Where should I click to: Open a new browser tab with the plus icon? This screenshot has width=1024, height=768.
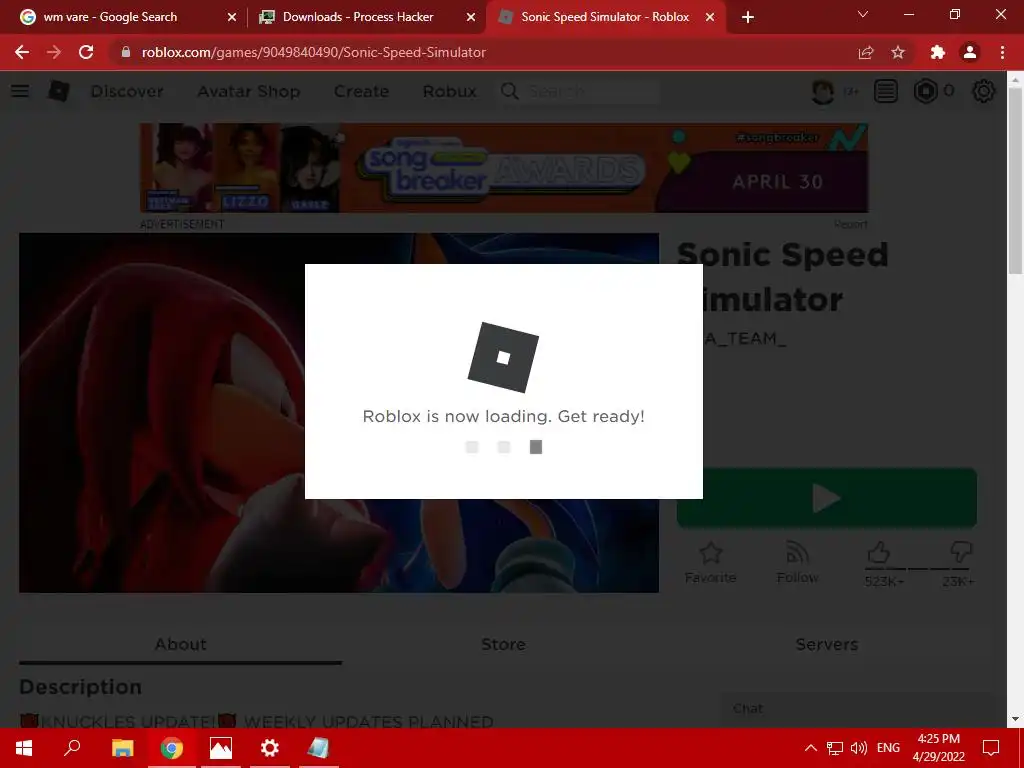coord(748,17)
